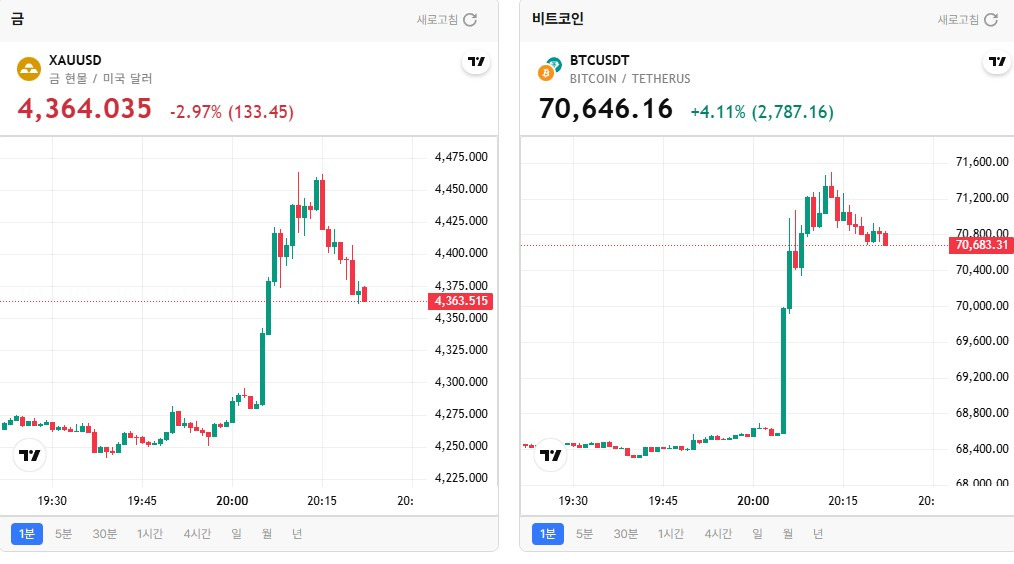Open the BTCUSDT symbol link
This screenshot has height=564, width=1014.
(599, 60)
